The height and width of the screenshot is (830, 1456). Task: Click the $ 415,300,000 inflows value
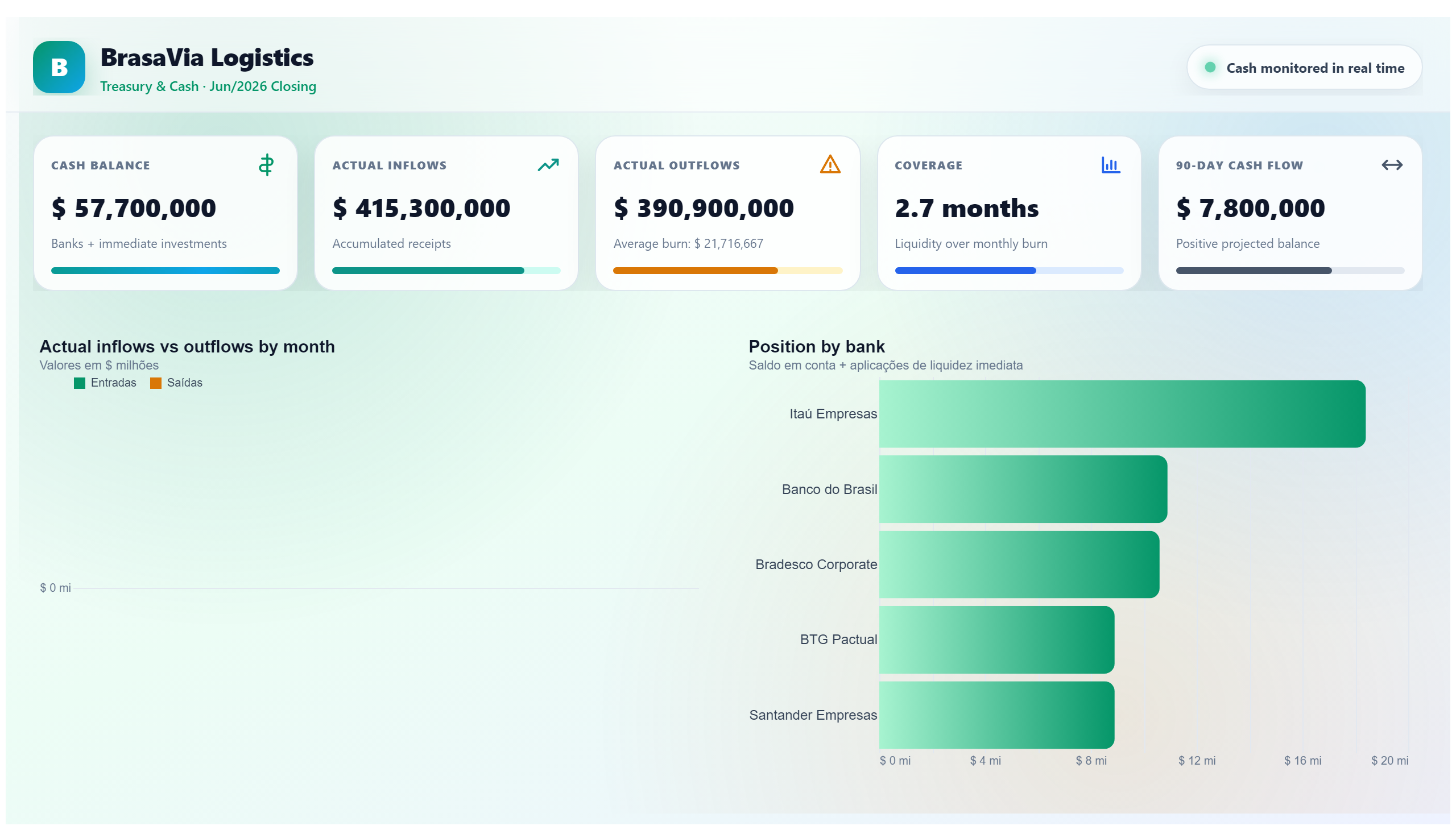click(421, 208)
